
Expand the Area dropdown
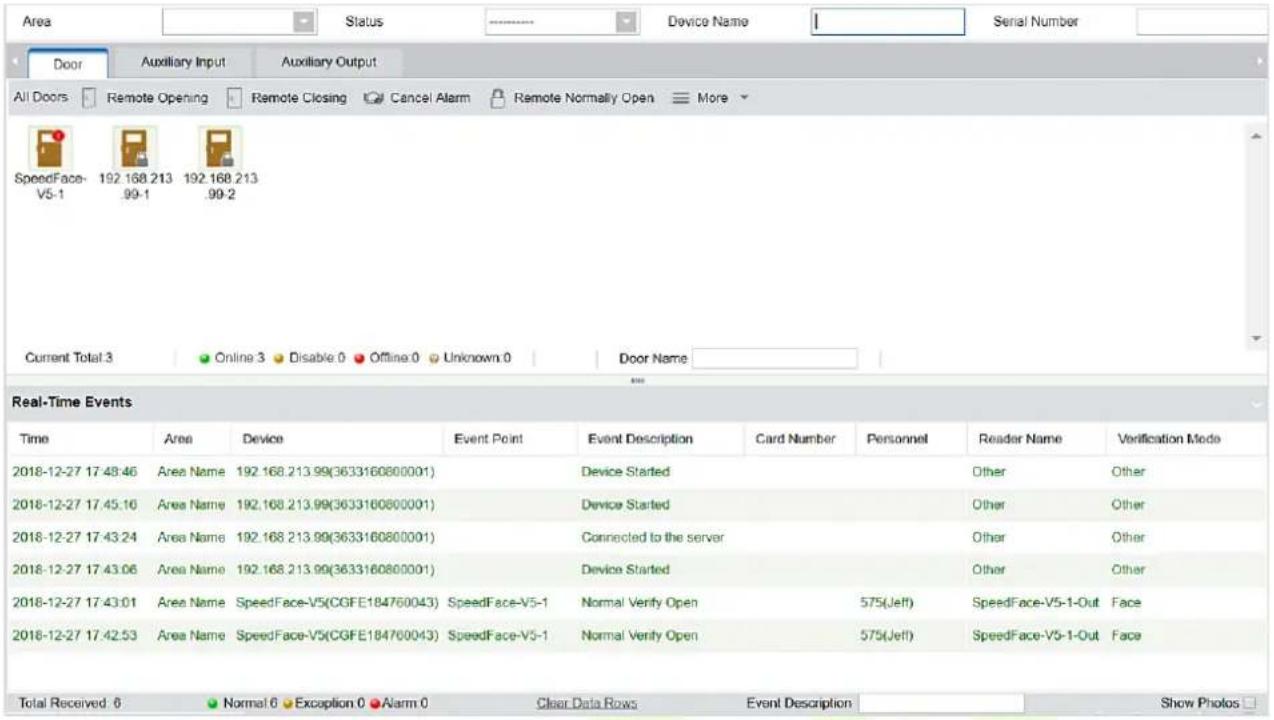pyautogui.click(x=305, y=22)
